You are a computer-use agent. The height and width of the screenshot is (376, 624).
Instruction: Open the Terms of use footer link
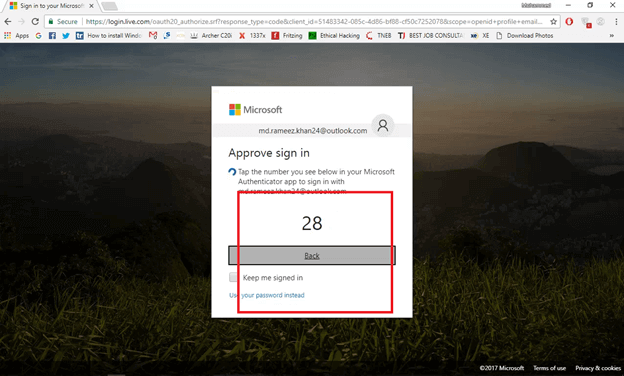pos(549,368)
